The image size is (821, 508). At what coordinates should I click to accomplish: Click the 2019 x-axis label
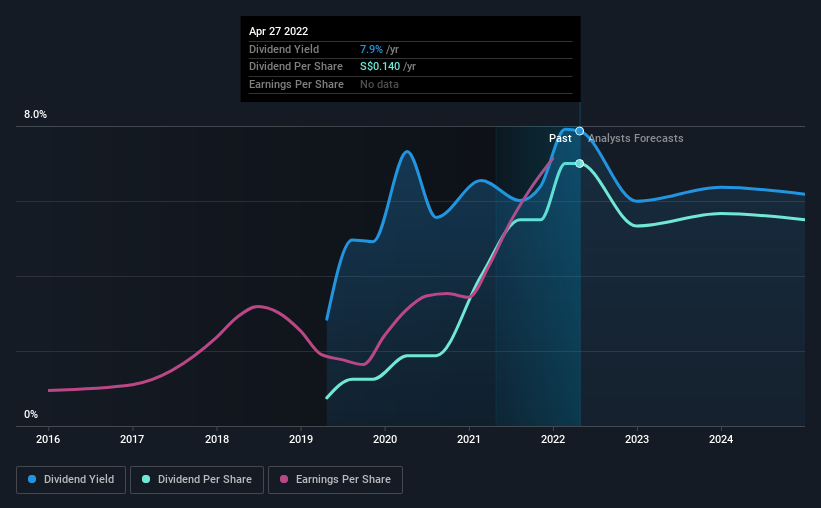[301, 439]
